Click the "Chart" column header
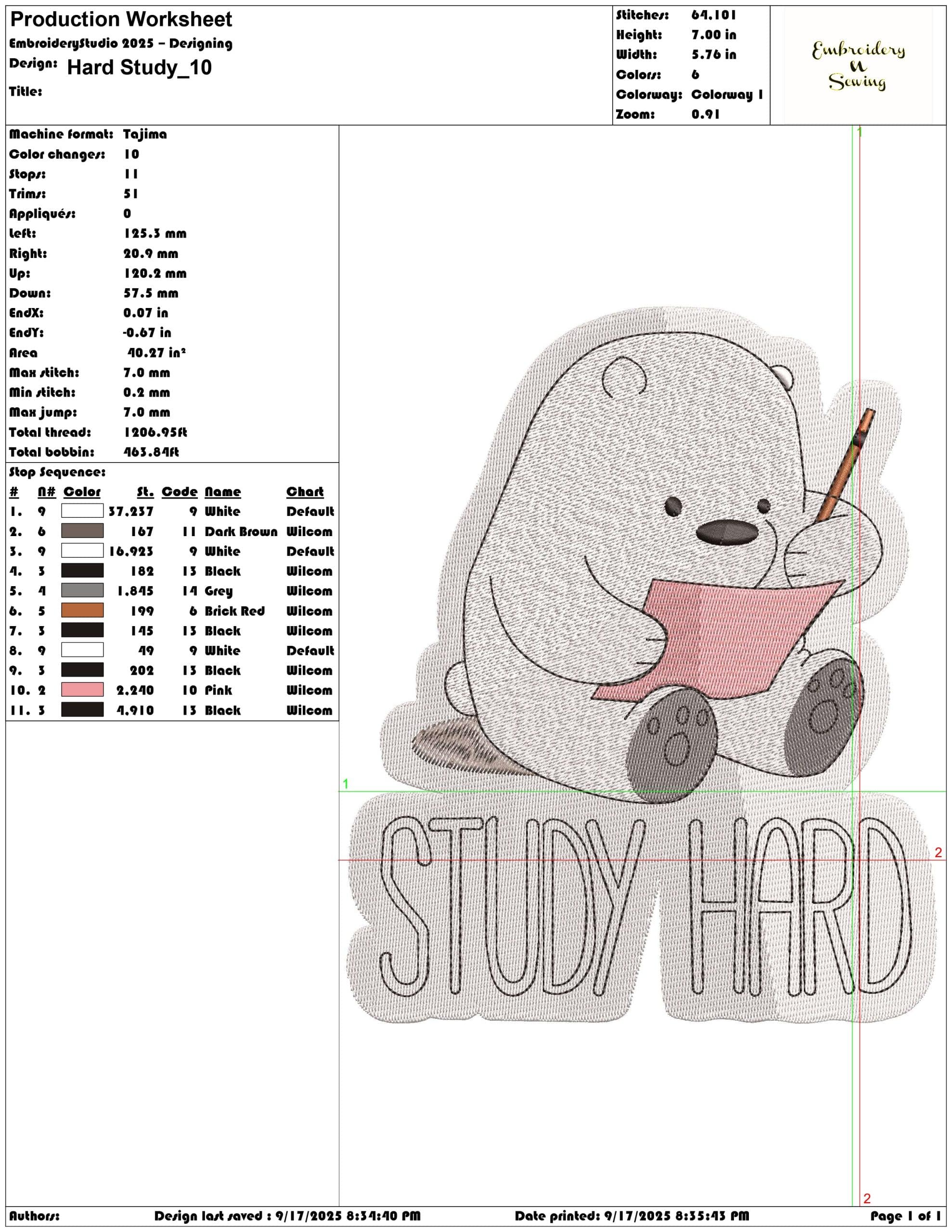952x1232 pixels. pos(305,491)
